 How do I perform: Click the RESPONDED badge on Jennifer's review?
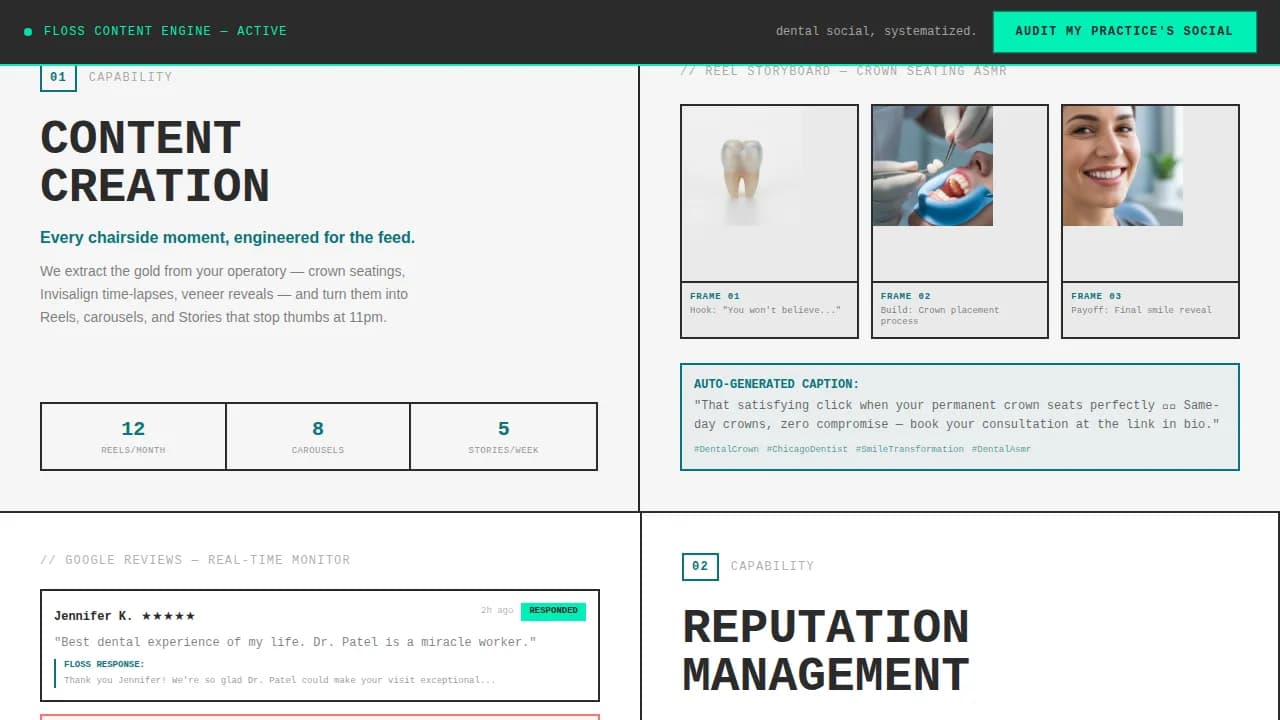[553, 611]
